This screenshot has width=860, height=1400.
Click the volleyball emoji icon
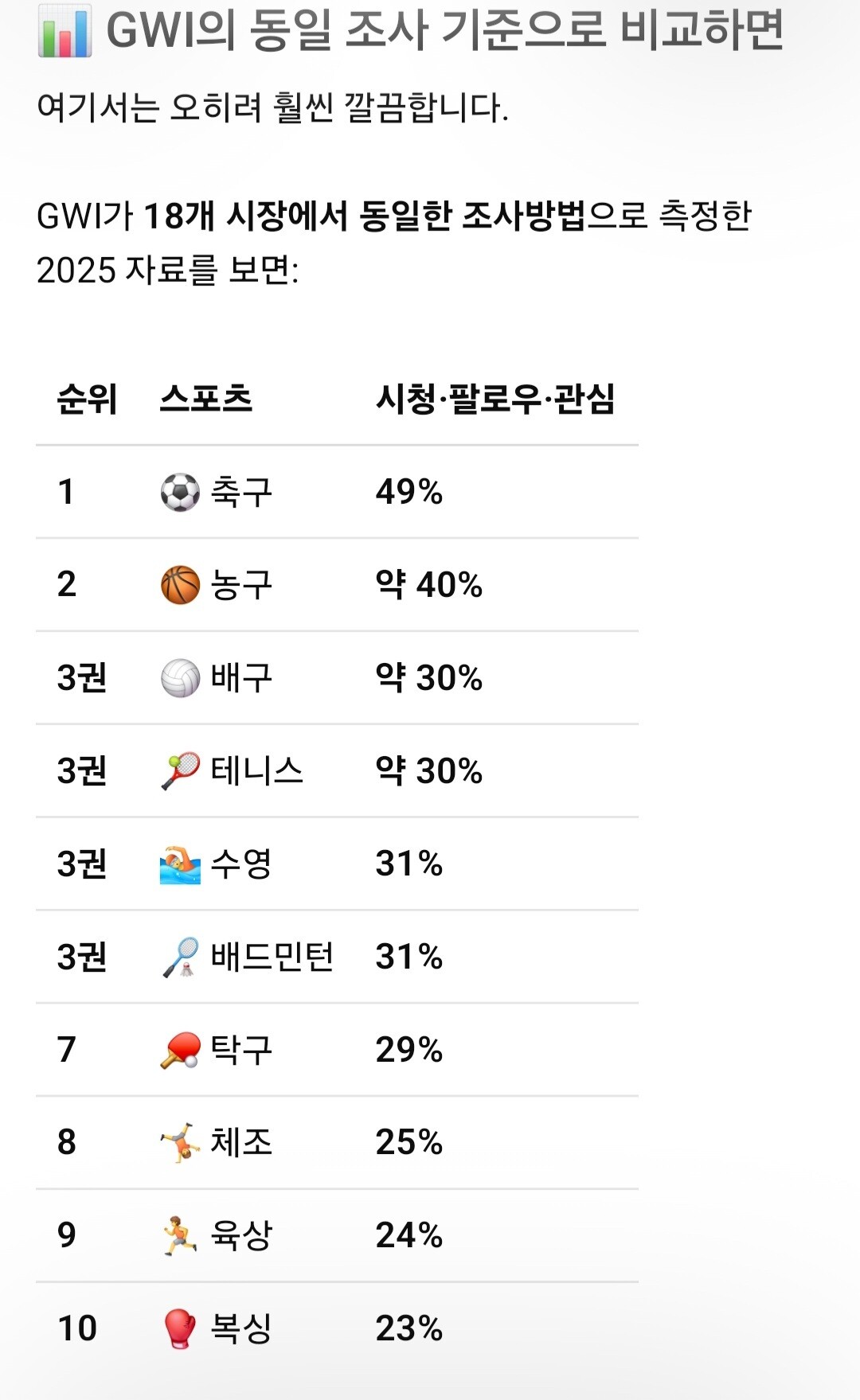[x=180, y=678]
